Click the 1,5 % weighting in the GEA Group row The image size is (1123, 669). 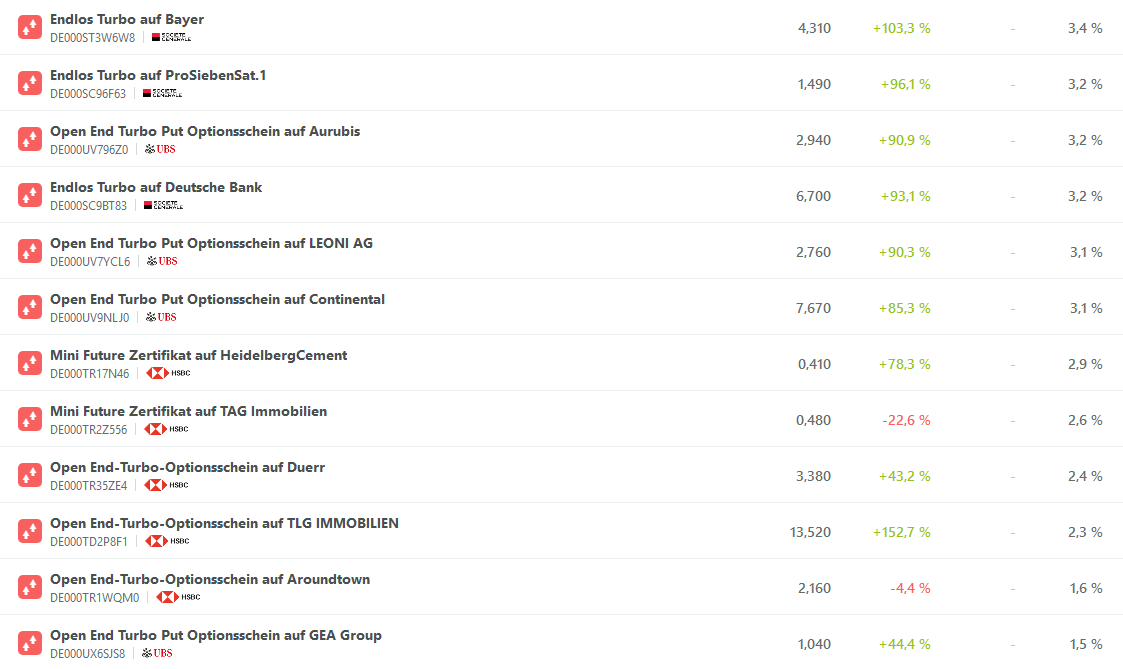pyautogui.click(x=1086, y=644)
